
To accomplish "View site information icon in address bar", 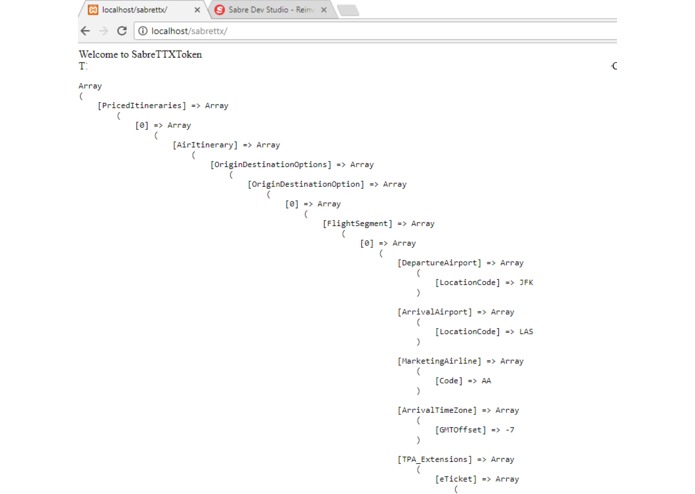I will pyautogui.click(x=143, y=31).
